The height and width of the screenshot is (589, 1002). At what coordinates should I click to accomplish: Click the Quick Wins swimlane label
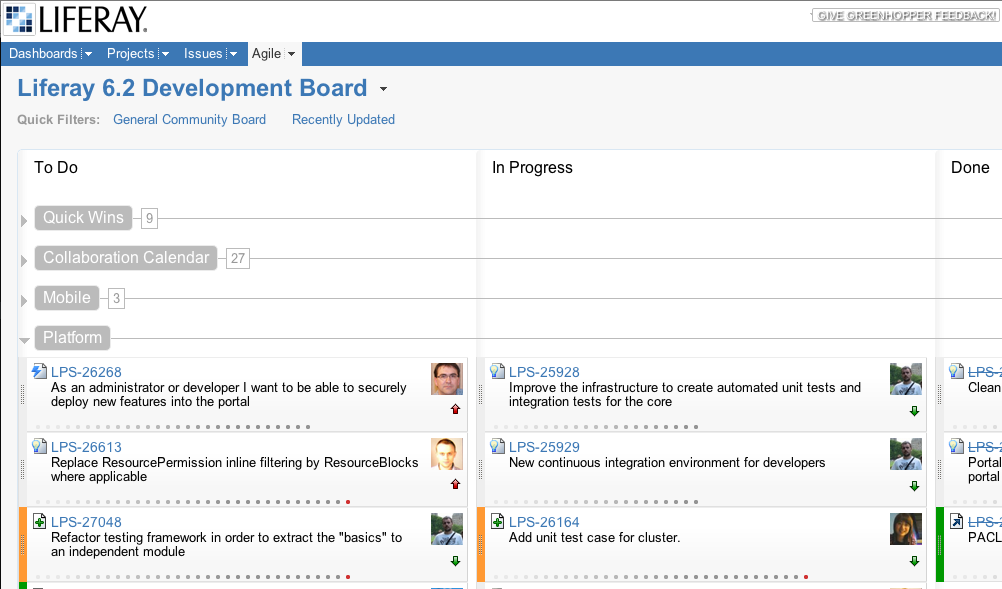83,218
